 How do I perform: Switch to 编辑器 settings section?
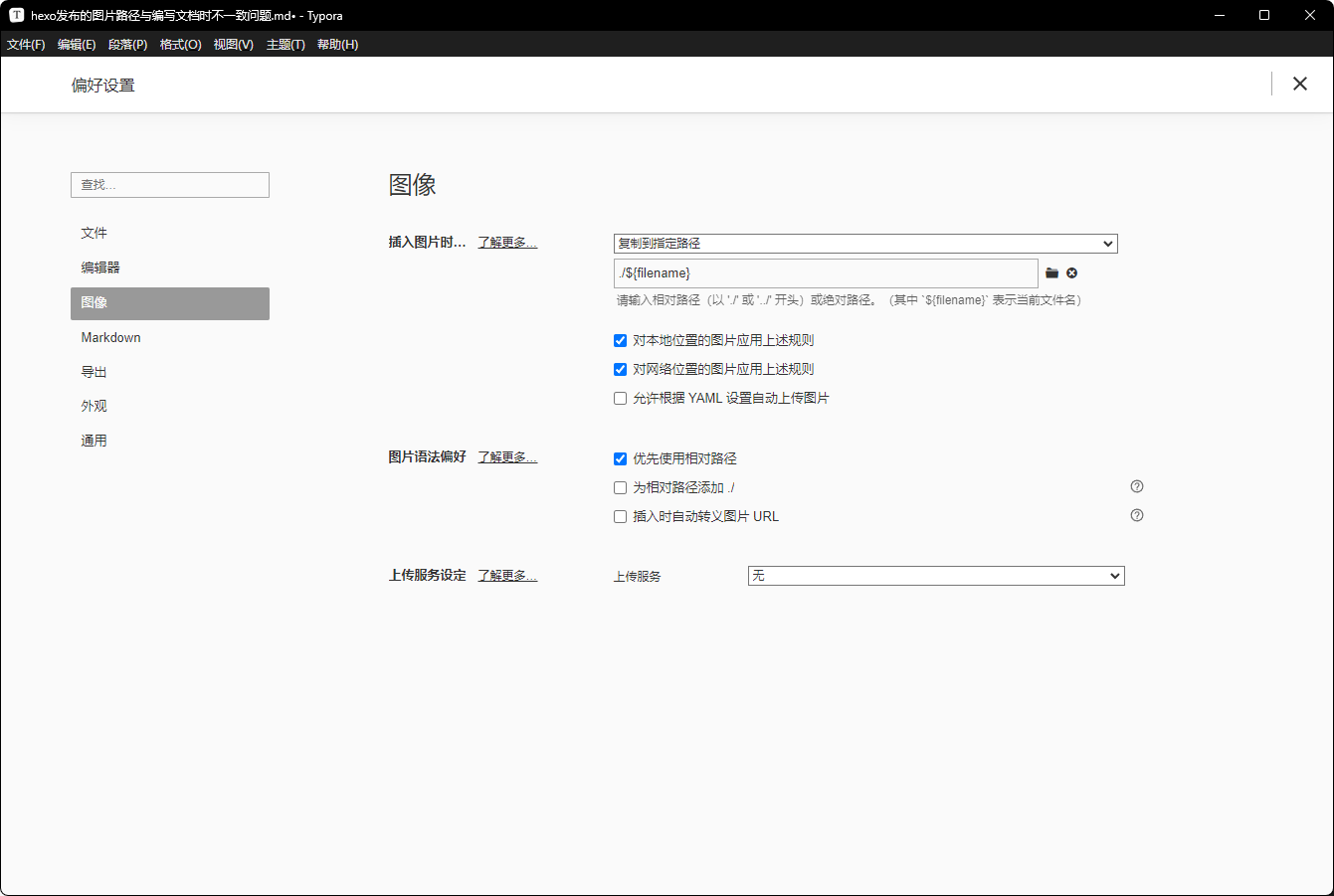point(100,268)
